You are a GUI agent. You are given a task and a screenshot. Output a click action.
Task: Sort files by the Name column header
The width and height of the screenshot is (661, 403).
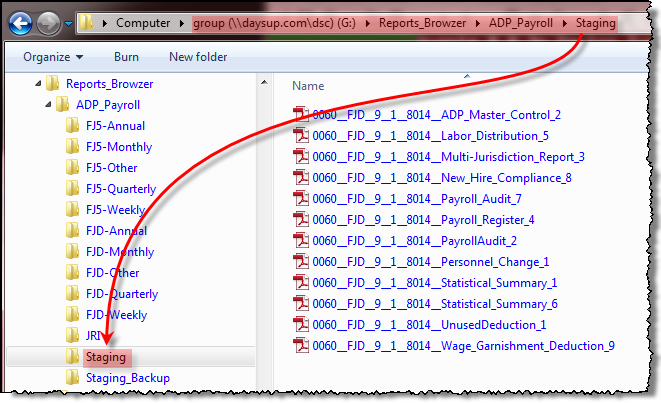(308, 86)
